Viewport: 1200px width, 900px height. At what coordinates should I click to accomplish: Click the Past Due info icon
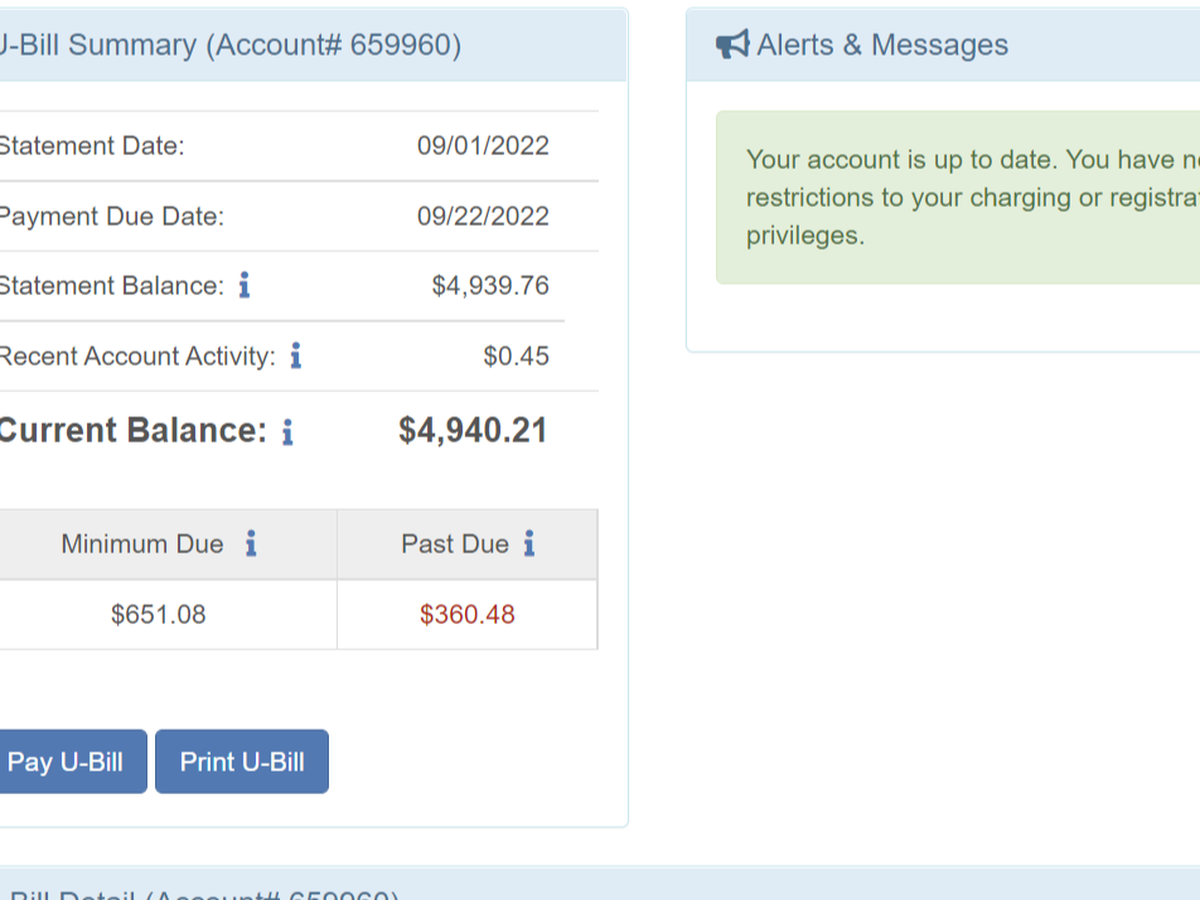coord(529,544)
